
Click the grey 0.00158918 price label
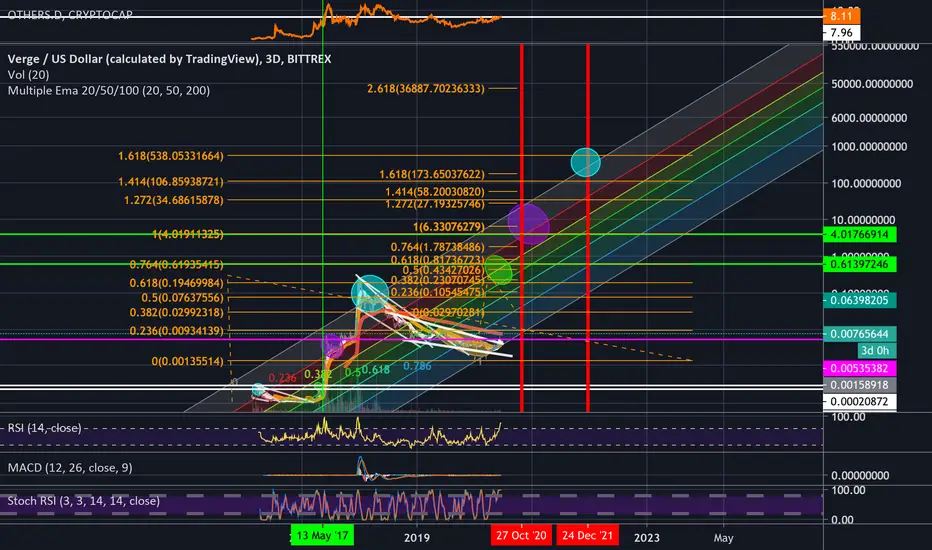coord(859,385)
